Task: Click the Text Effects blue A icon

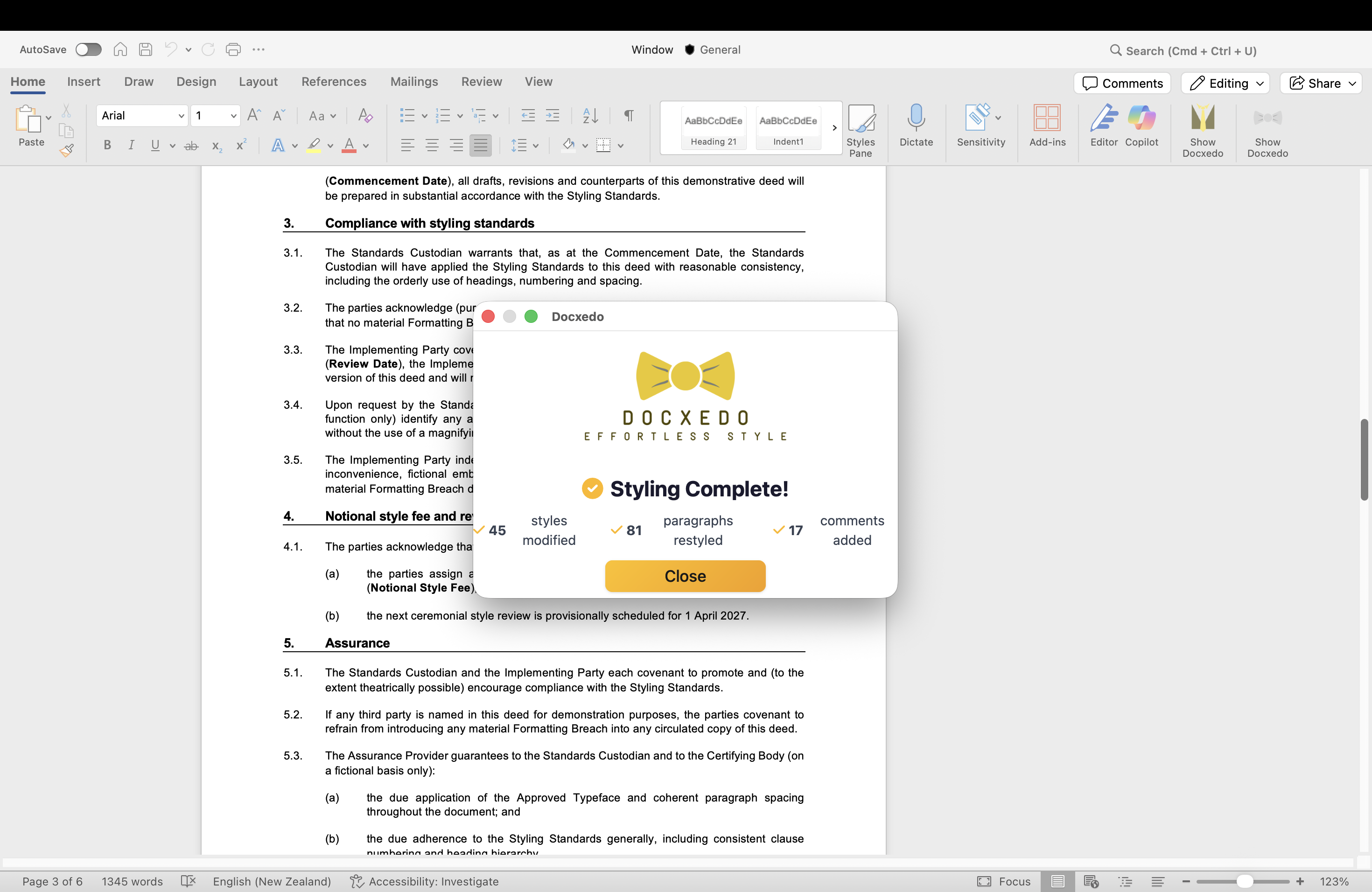Action: click(278, 145)
